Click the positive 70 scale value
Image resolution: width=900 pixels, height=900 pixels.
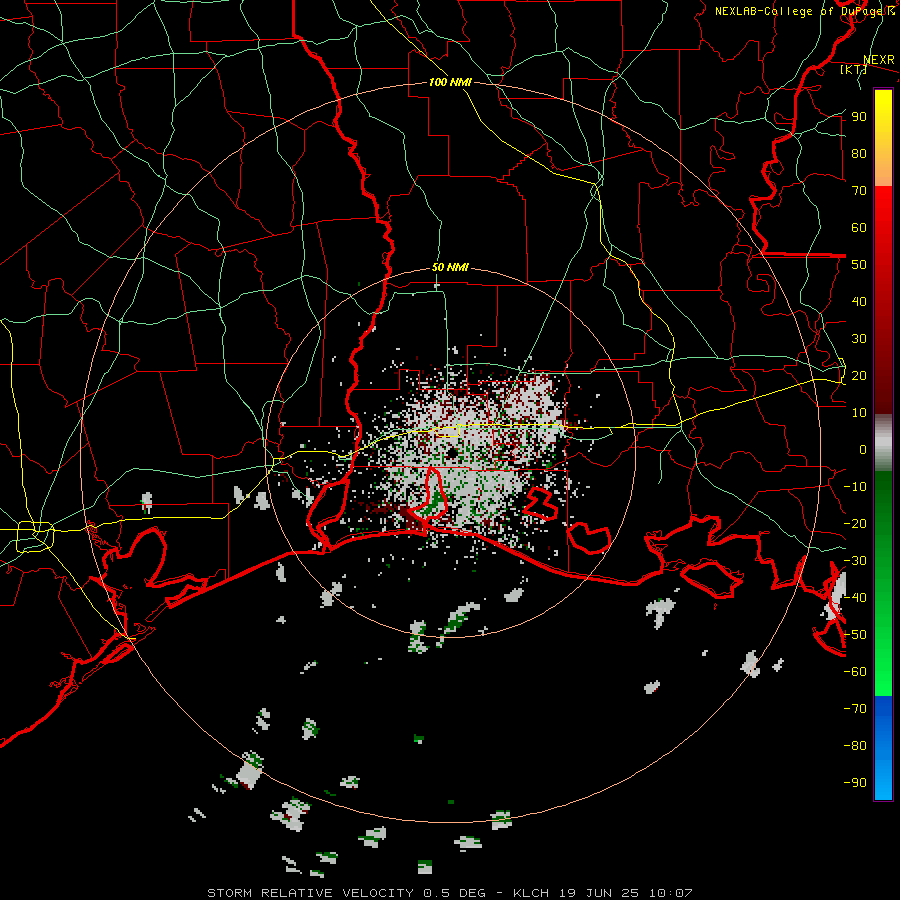point(859,191)
